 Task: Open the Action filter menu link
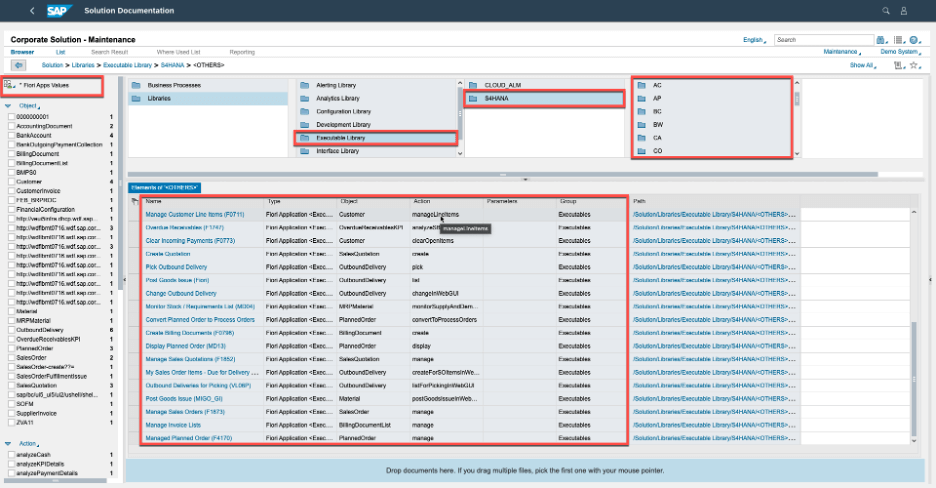pos(29,444)
